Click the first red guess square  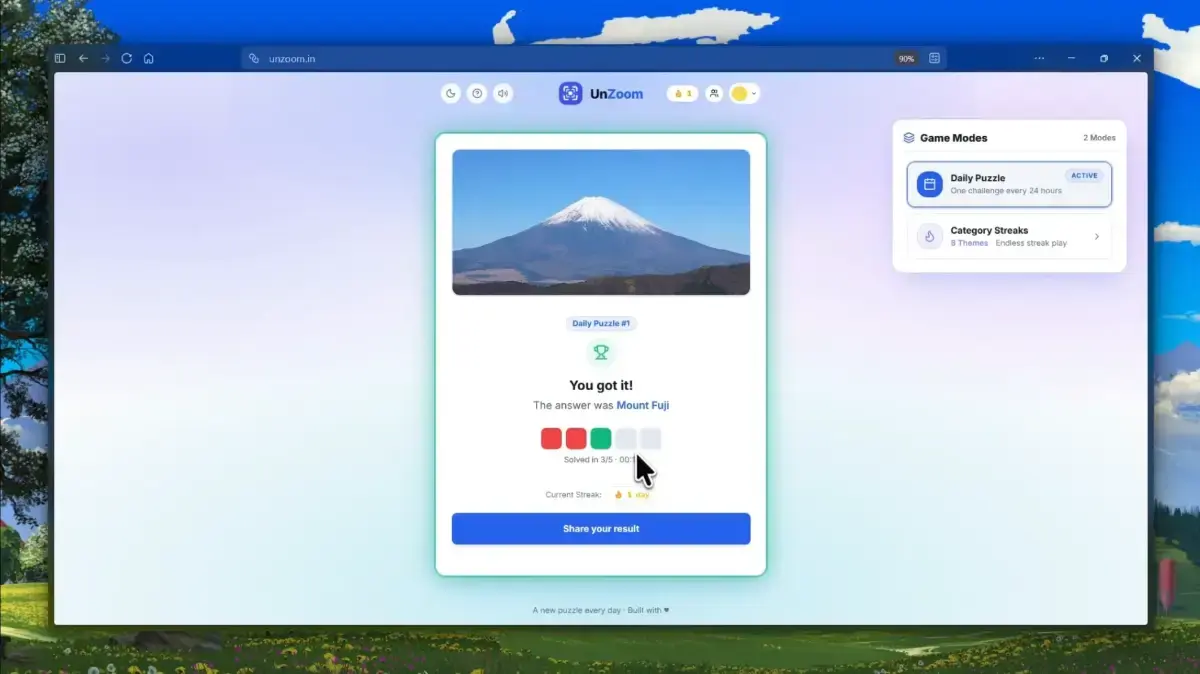(551, 438)
